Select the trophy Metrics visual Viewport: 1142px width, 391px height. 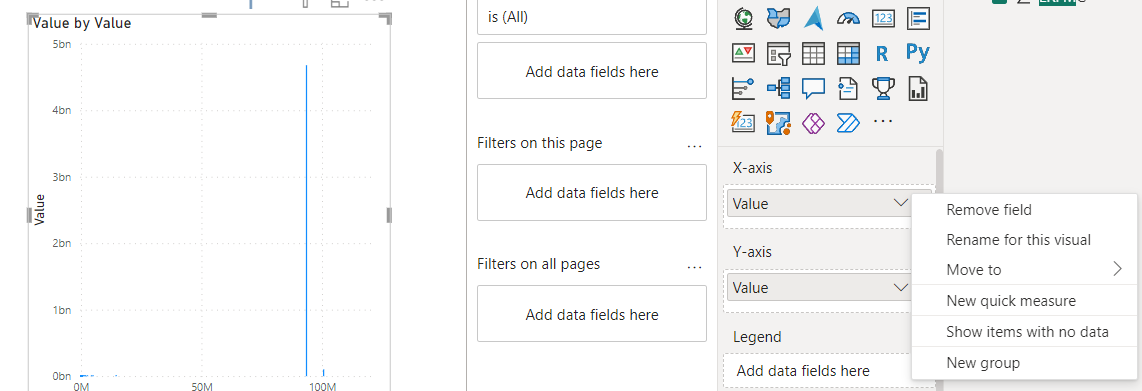click(x=883, y=88)
